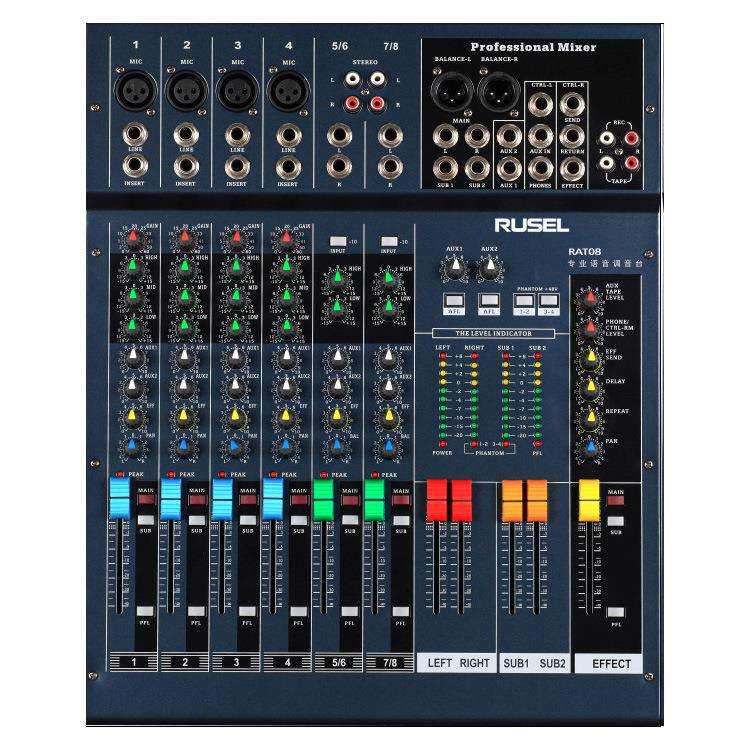The image size is (750, 750).
Task: Adjust channel 5/6 HIGH knob
Action: click(338, 277)
